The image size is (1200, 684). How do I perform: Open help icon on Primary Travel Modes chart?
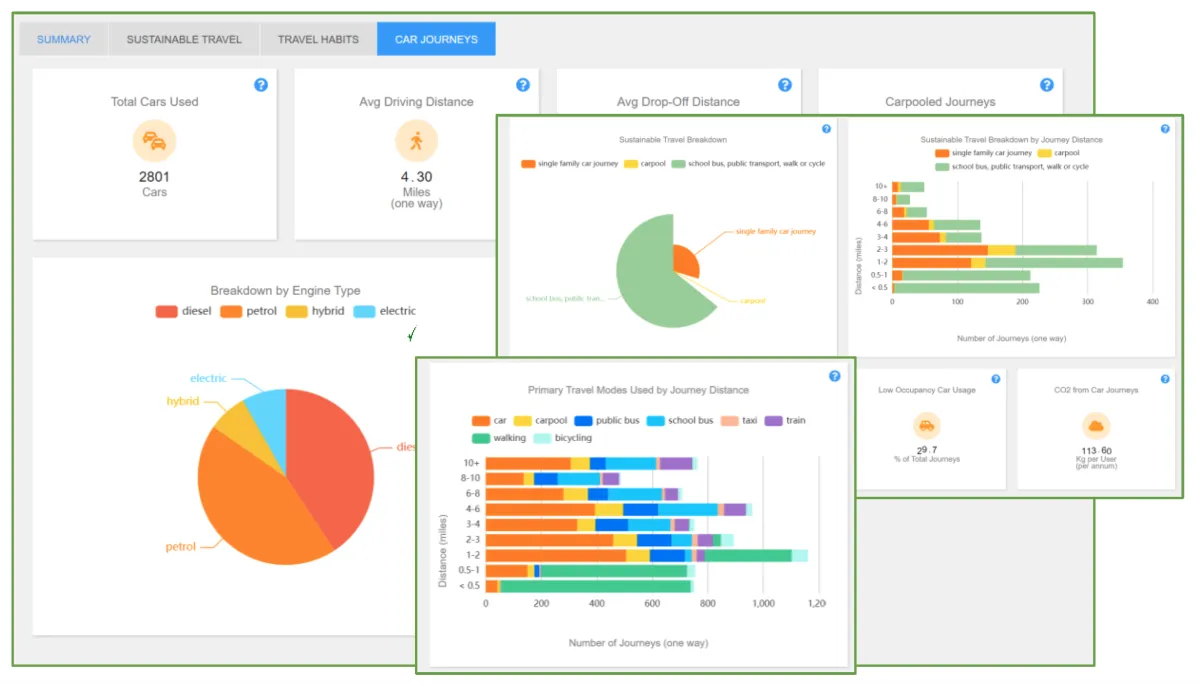tap(835, 376)
